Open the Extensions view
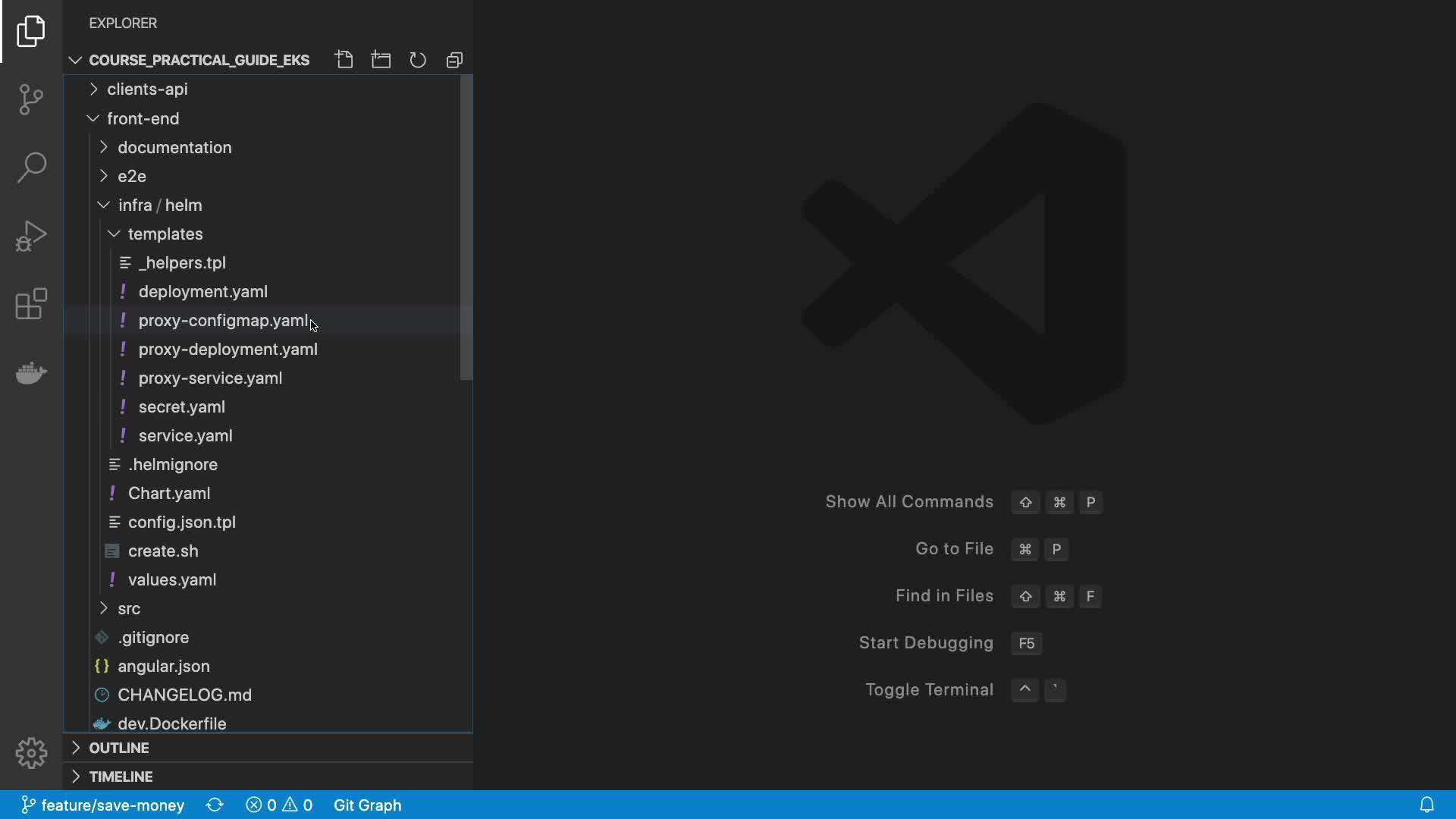Screen dimensions: 1456x819 click(x=31, y=304)
